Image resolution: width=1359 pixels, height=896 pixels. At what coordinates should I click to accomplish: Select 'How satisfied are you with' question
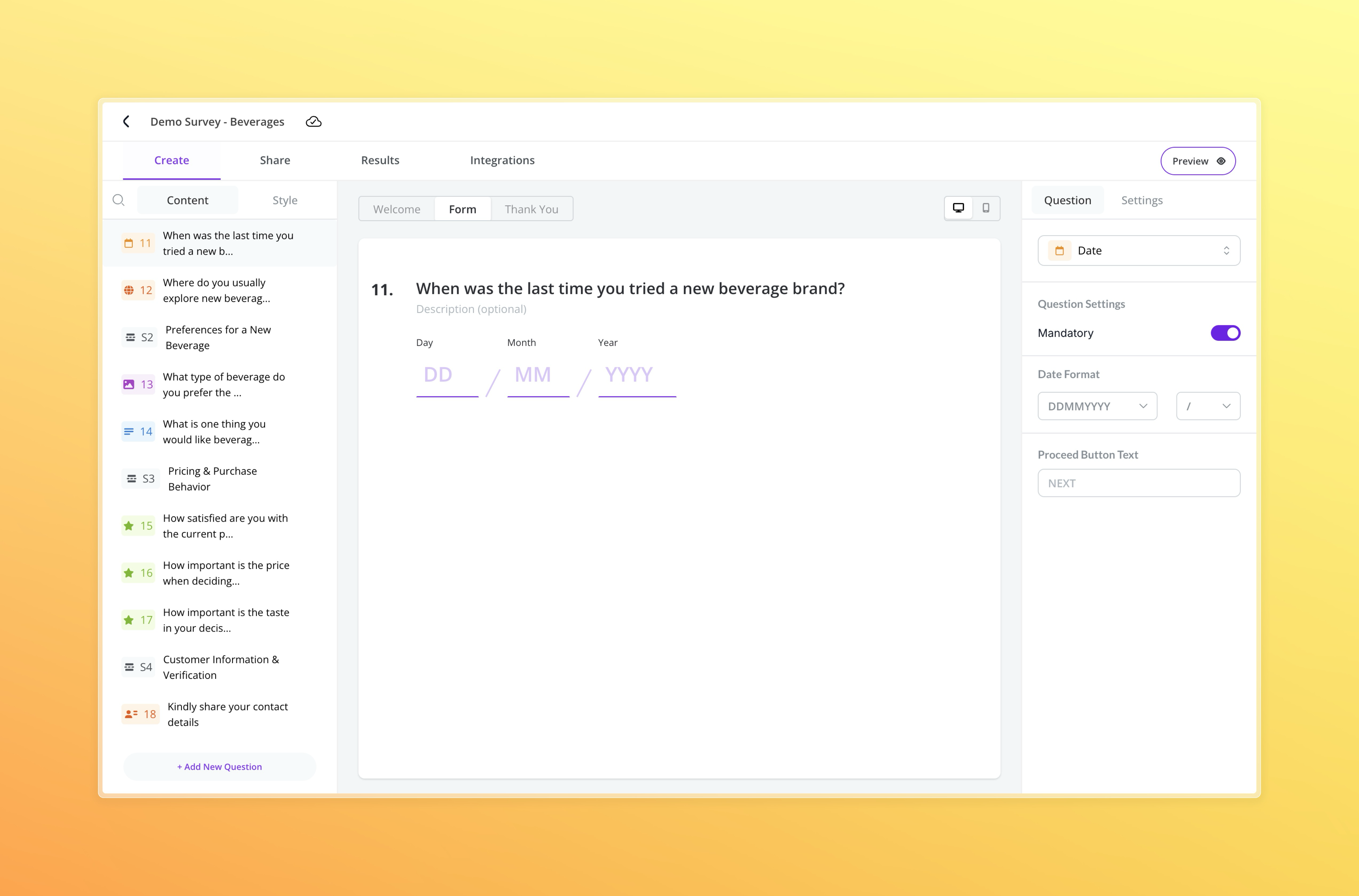[x=220, y=526]
